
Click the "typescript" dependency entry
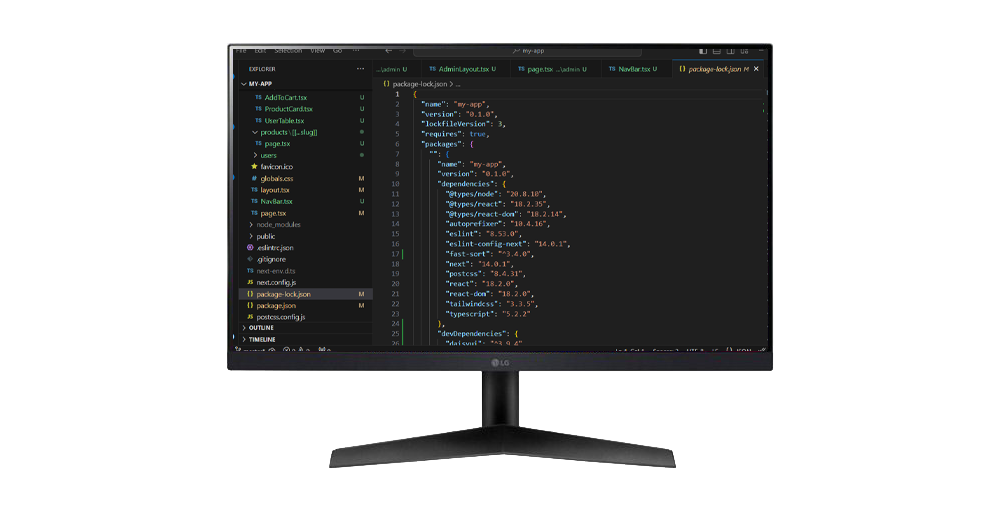pos(488,314)
